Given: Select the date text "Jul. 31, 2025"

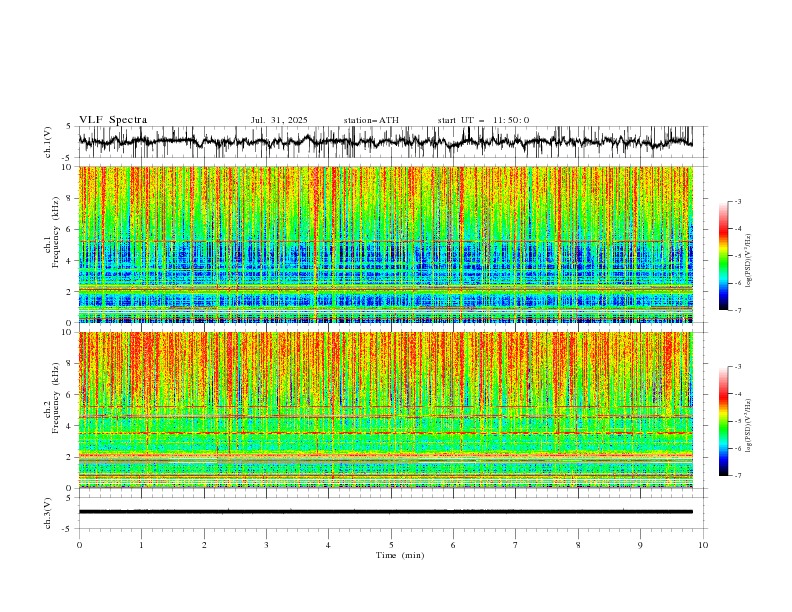Looking at the screenshot, I should point(279,120).
